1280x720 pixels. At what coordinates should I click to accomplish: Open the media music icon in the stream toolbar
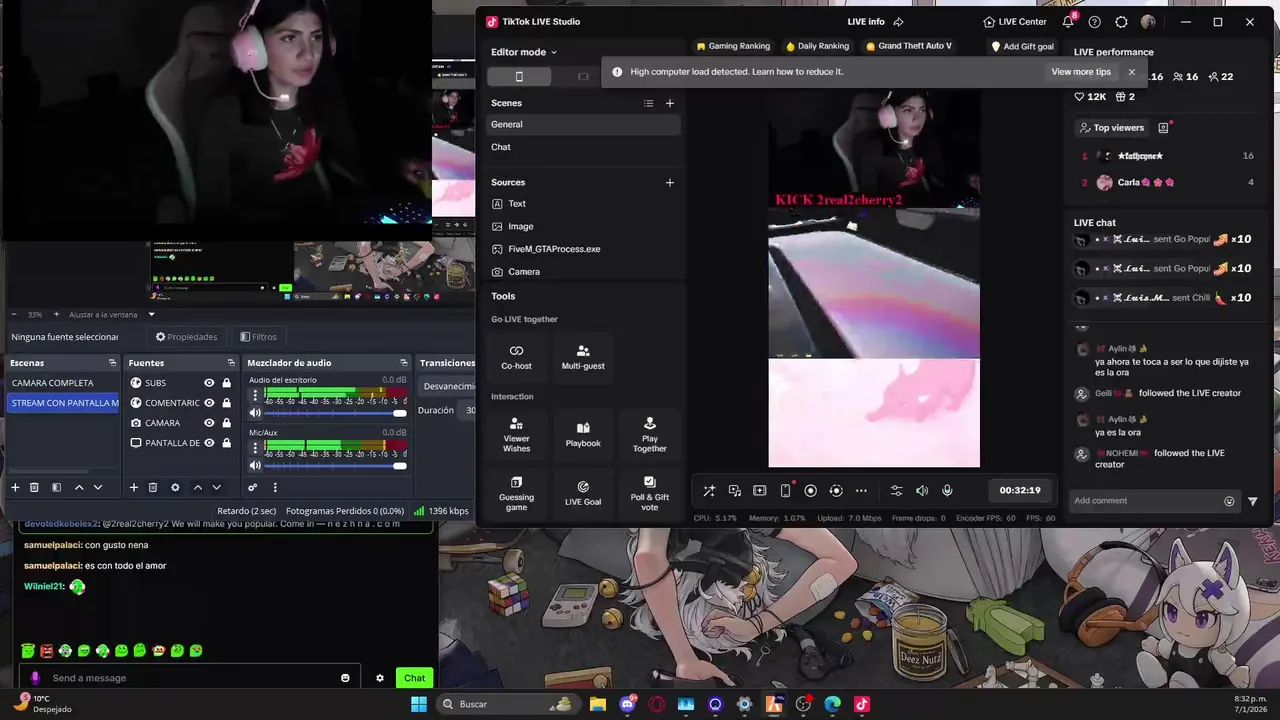click(734, 490)
